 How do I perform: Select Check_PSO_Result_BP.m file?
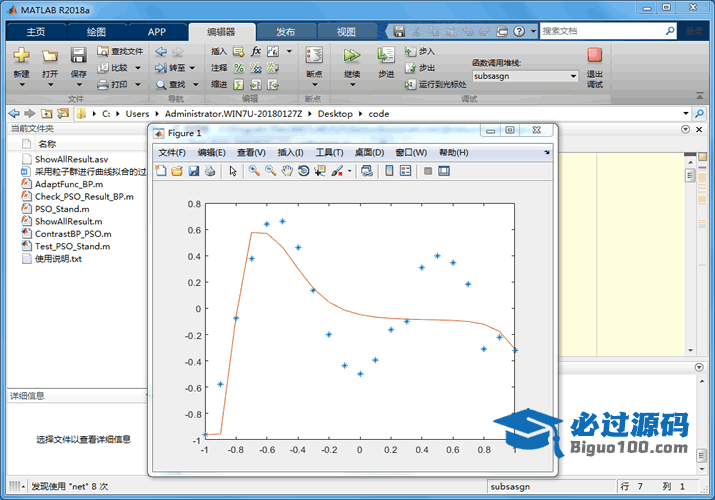pos(84,197)
